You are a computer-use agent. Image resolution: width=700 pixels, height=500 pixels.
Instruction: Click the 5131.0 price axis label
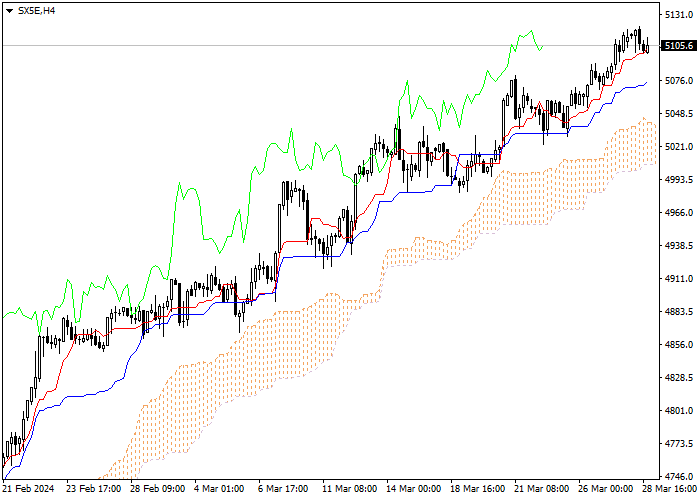[679, 15]
